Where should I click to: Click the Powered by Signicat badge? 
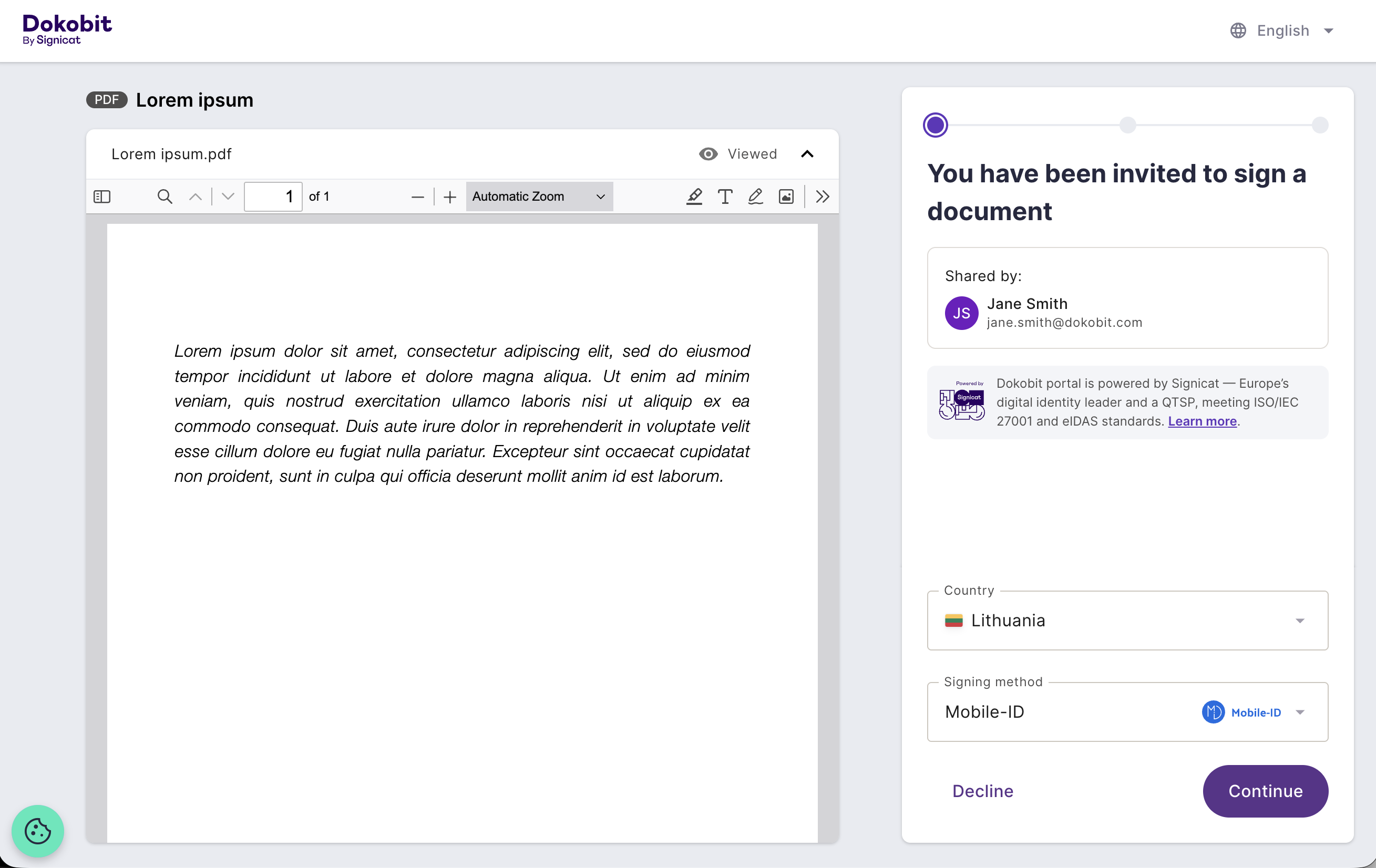pos(962,400)
